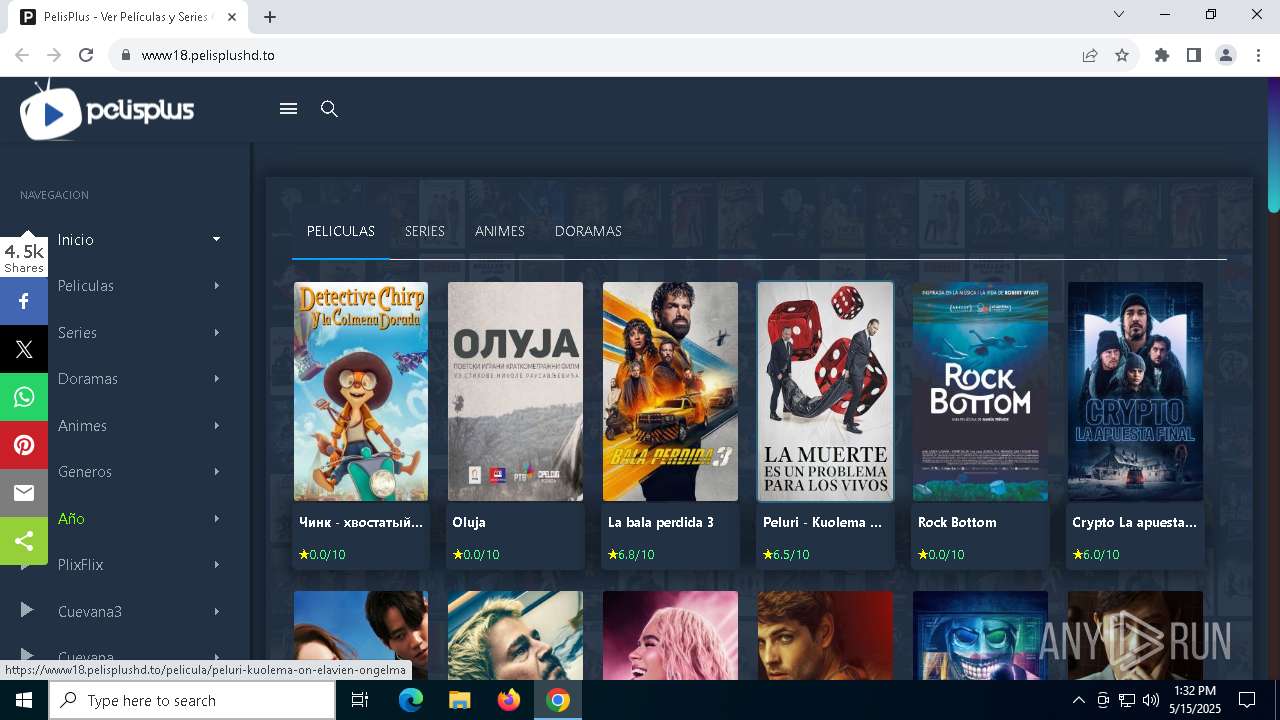Share by email icon
The width and height of the screenshot is (1280, 720).
coord(24,493)
